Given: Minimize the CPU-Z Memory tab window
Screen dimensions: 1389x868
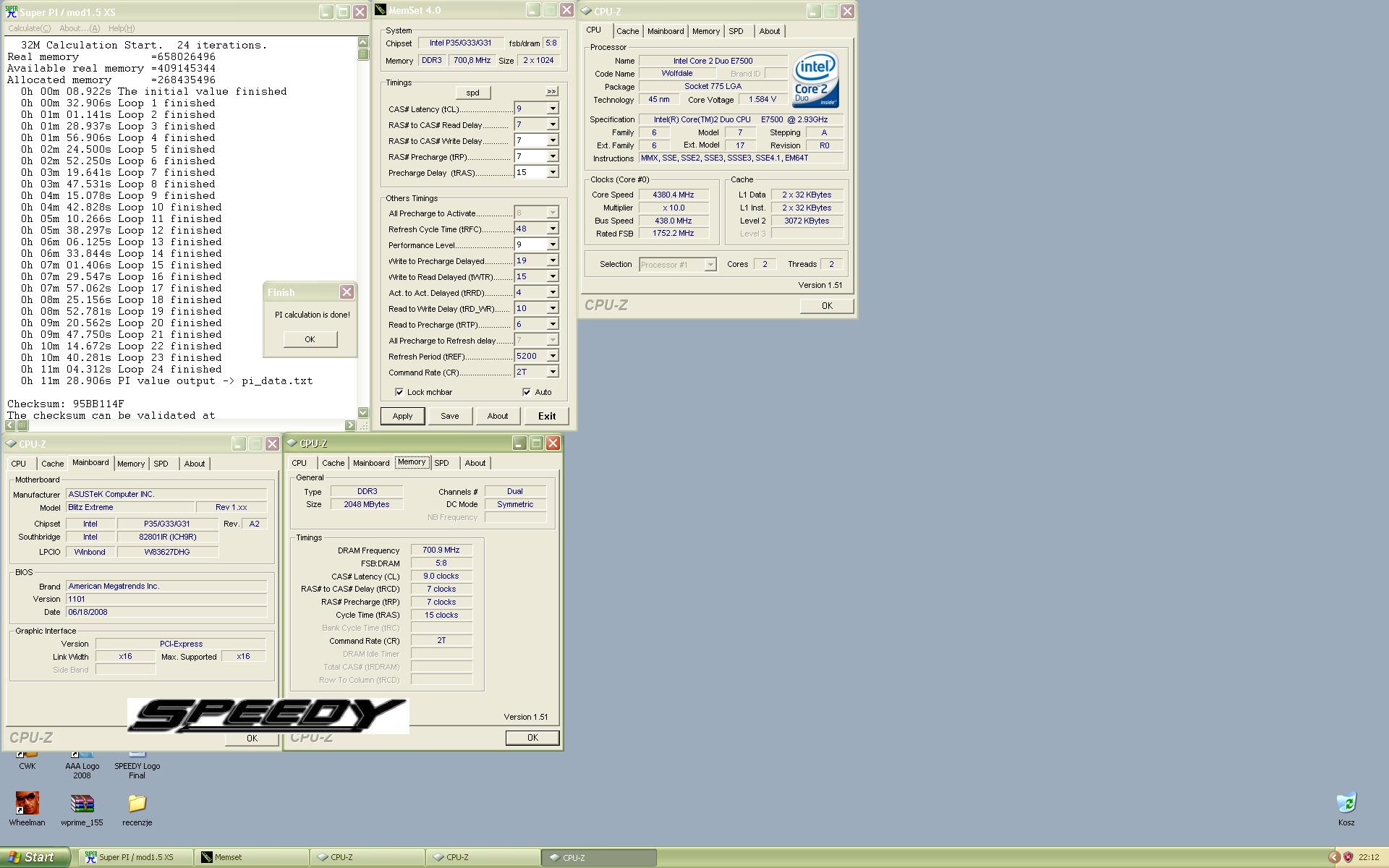Looking at the screenshot, I should coord(519,443).
